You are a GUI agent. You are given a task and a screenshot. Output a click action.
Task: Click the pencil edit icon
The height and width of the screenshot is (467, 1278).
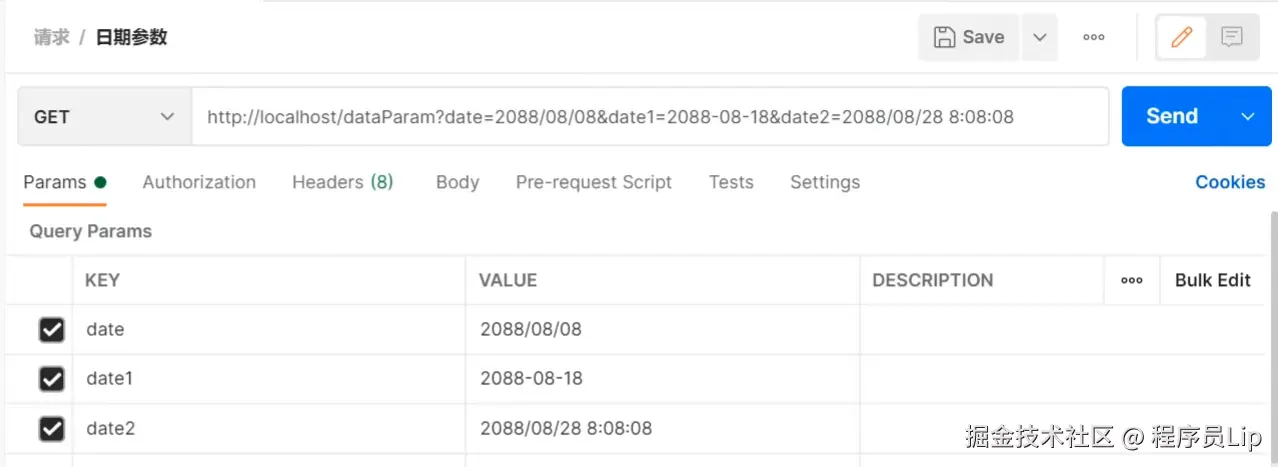tap(1181, 38)
